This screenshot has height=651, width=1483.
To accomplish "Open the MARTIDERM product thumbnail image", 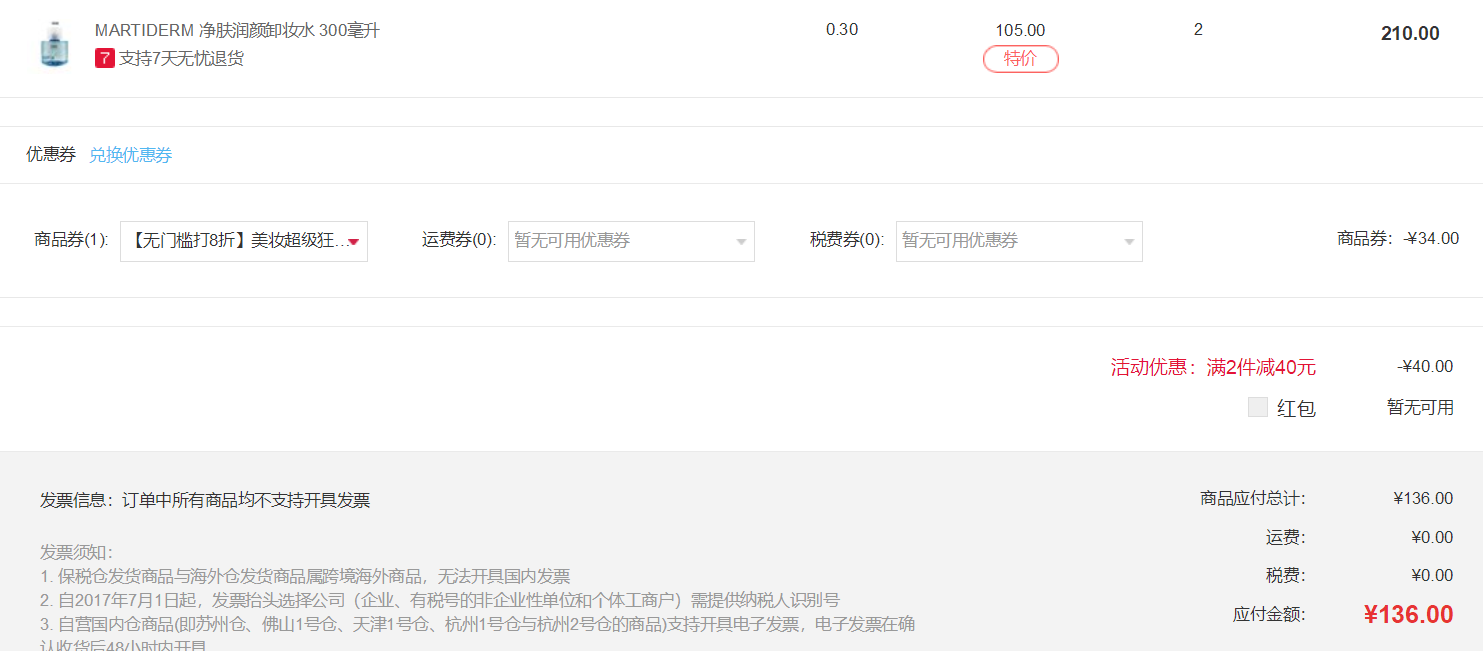I will pyautogui.click(x=54, y=45).
